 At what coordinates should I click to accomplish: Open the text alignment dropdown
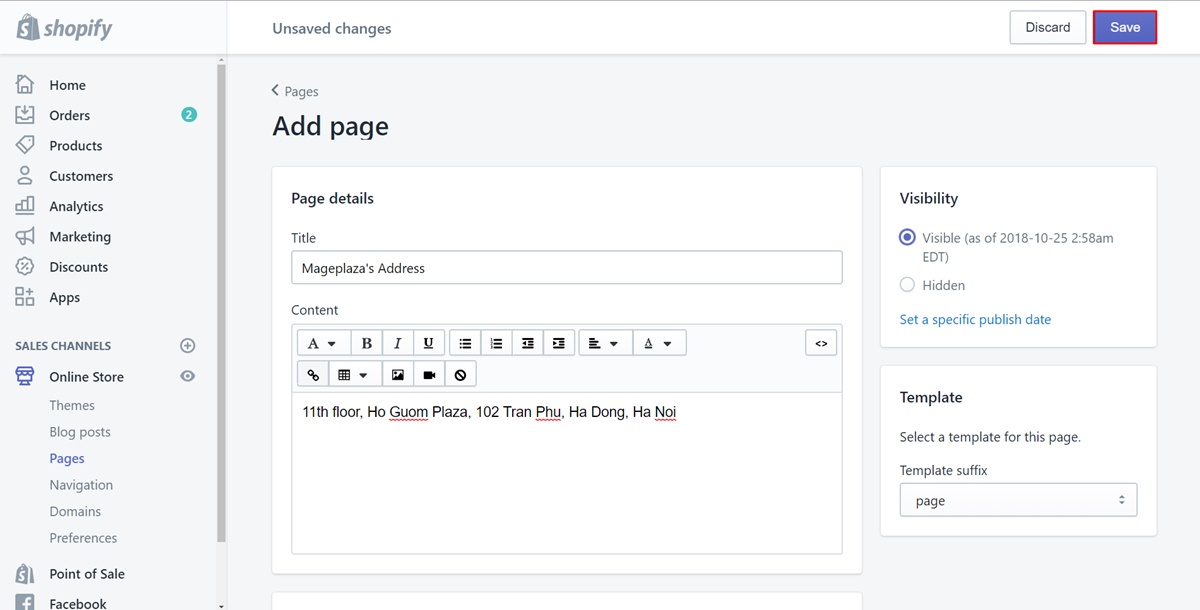(604, 343)
